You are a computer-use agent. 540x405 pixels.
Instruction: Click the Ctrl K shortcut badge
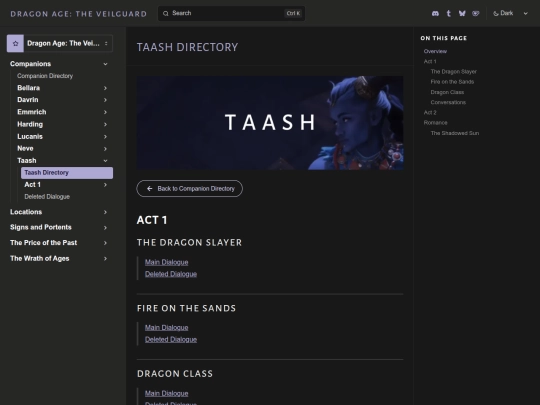293,13
